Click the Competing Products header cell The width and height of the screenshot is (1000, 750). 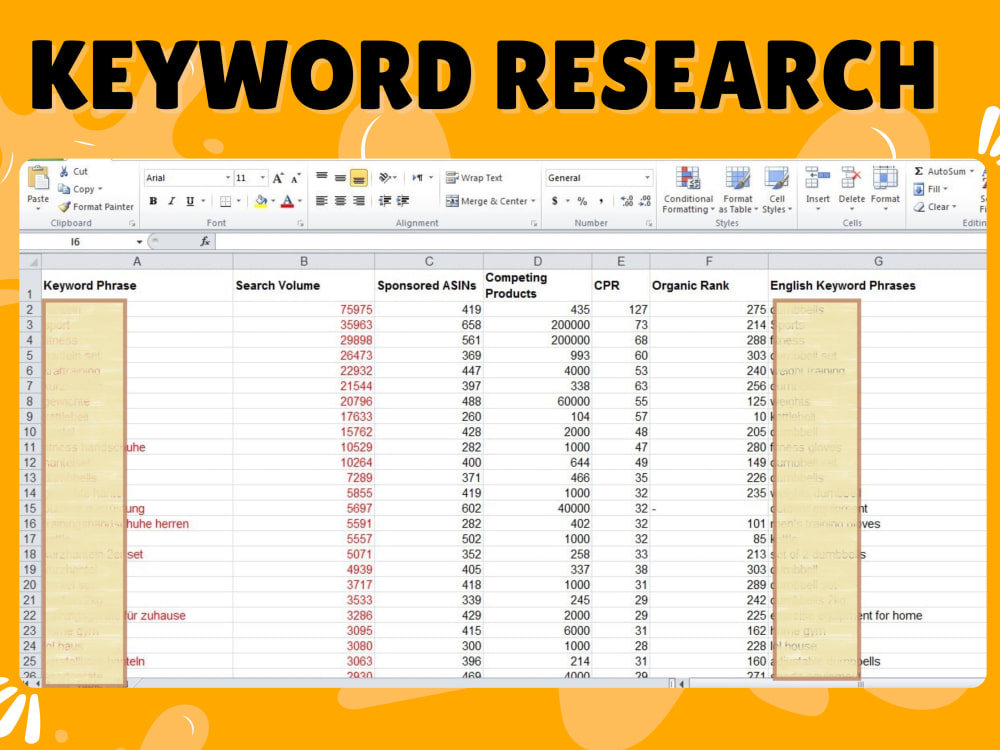[x=537, y=286]
